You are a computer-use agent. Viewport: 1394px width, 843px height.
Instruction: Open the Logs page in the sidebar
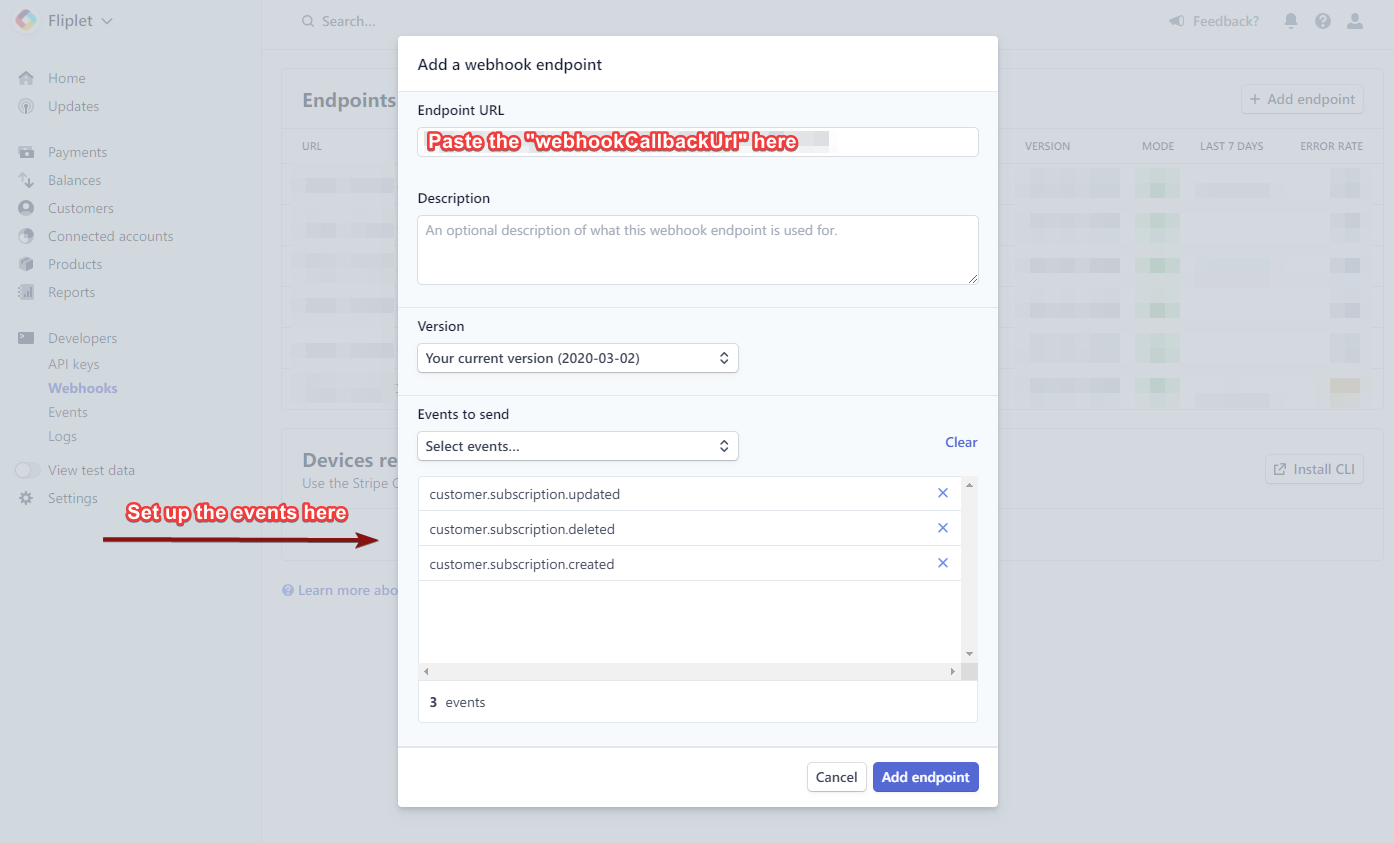click(62, 436)
